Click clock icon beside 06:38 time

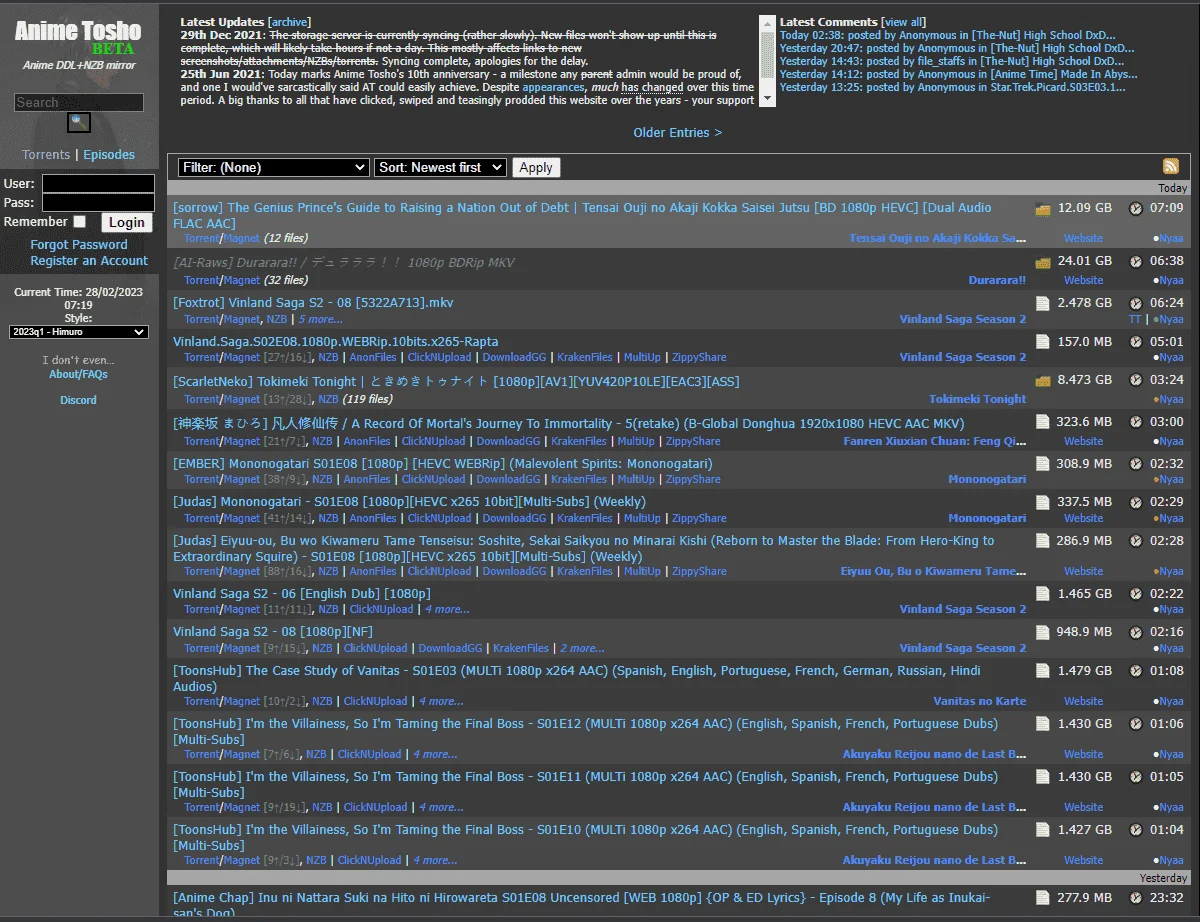click(x=1135, y=262)
